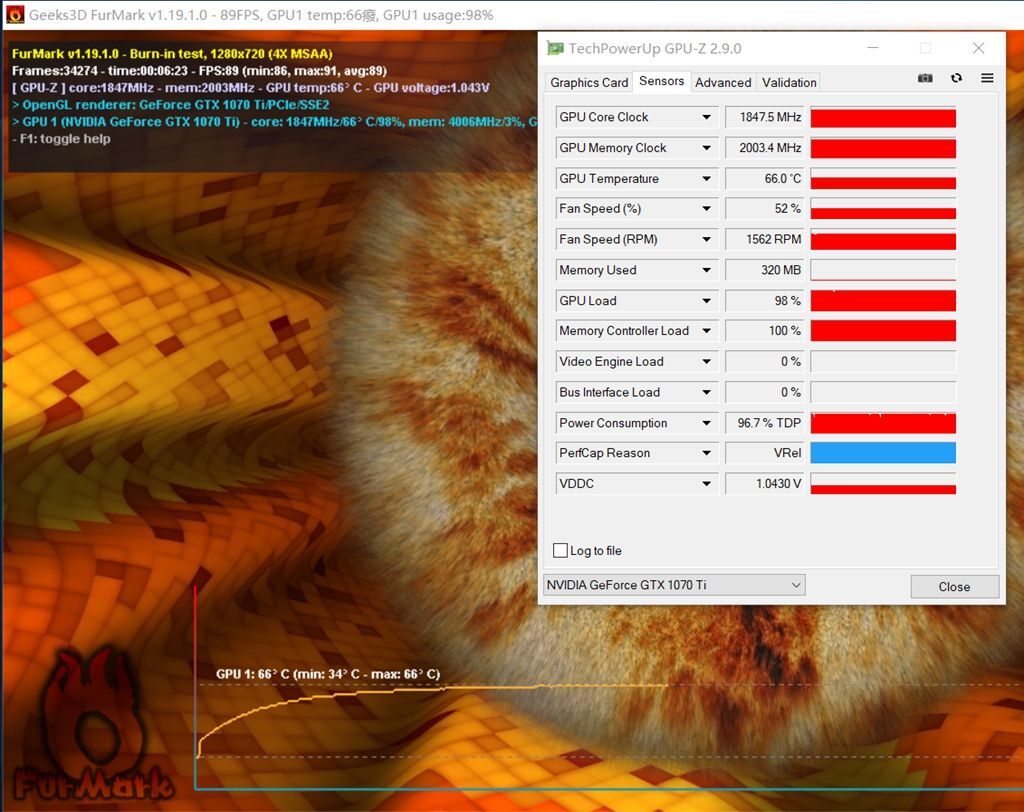Image resolution: width=1024 pixels, height=812 pixels.
Task: Select GPU from NVIDIA GeForce GTX 1070 Ti combo box
Action: point(674,585)
